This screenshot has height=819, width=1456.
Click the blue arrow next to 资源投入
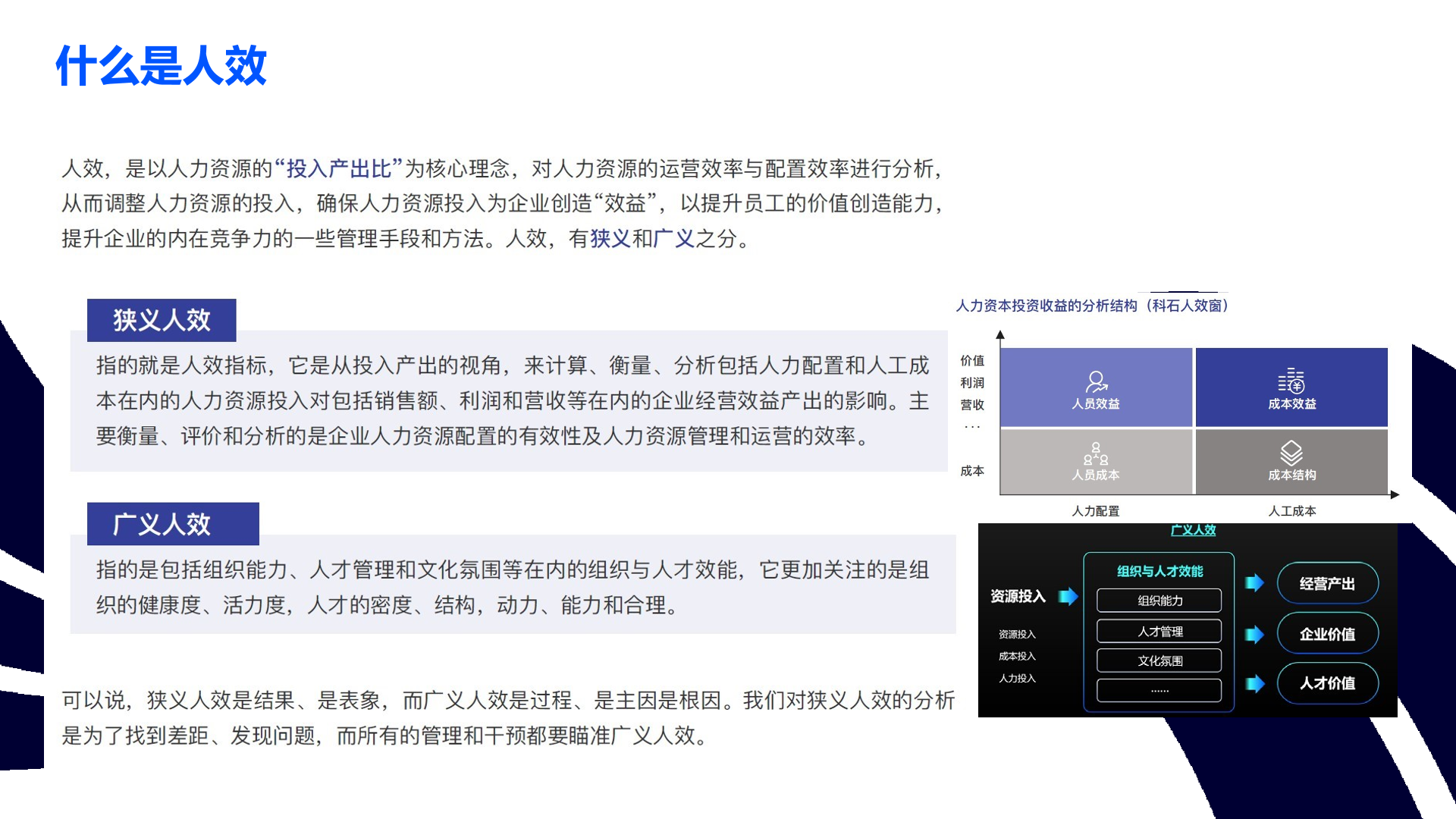pyautogui.click(x=1068, y=596)
